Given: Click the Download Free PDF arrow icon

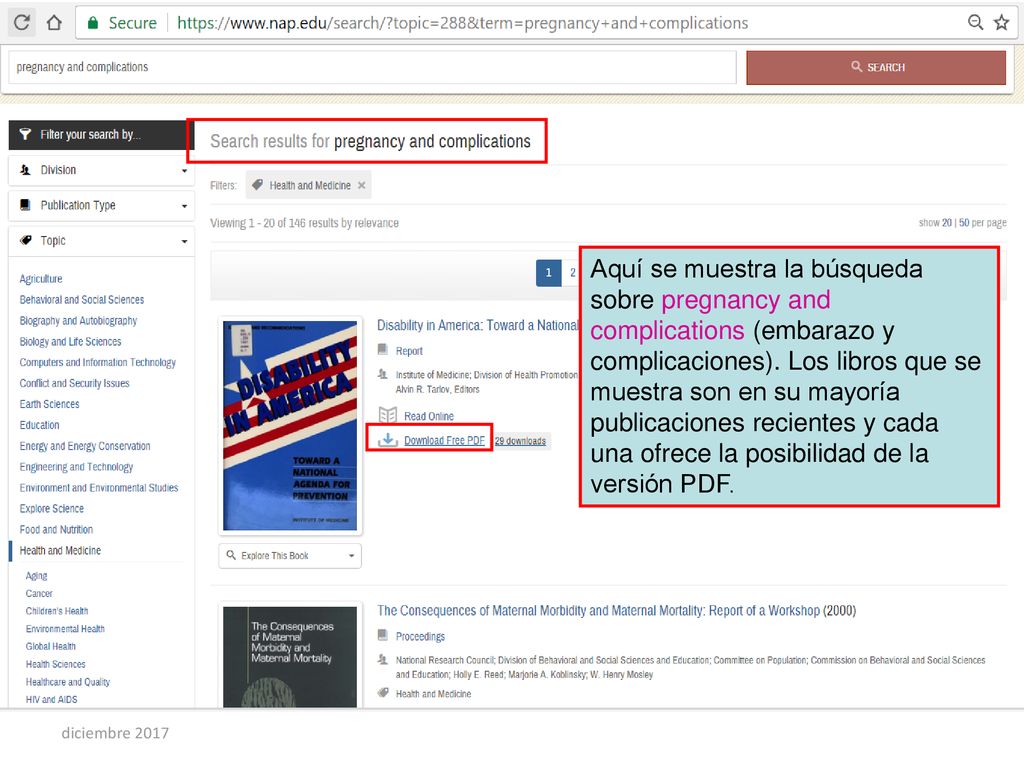Looking at the screenshot, I should click(388, 440).
